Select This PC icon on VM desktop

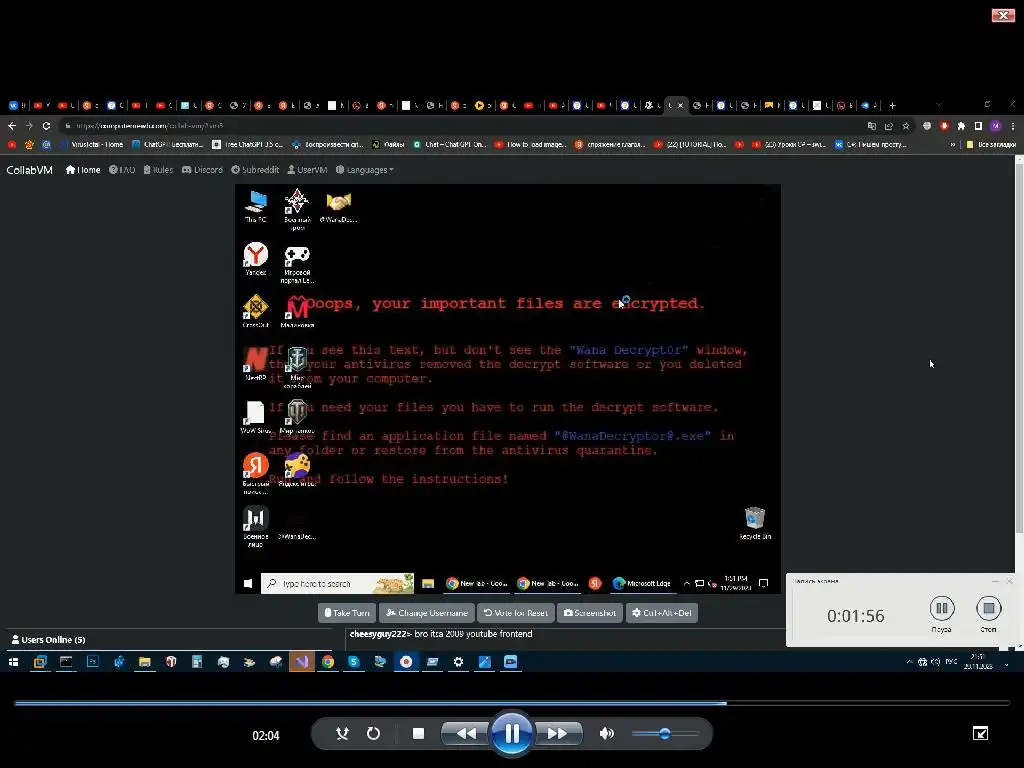[x=255, y=206]
